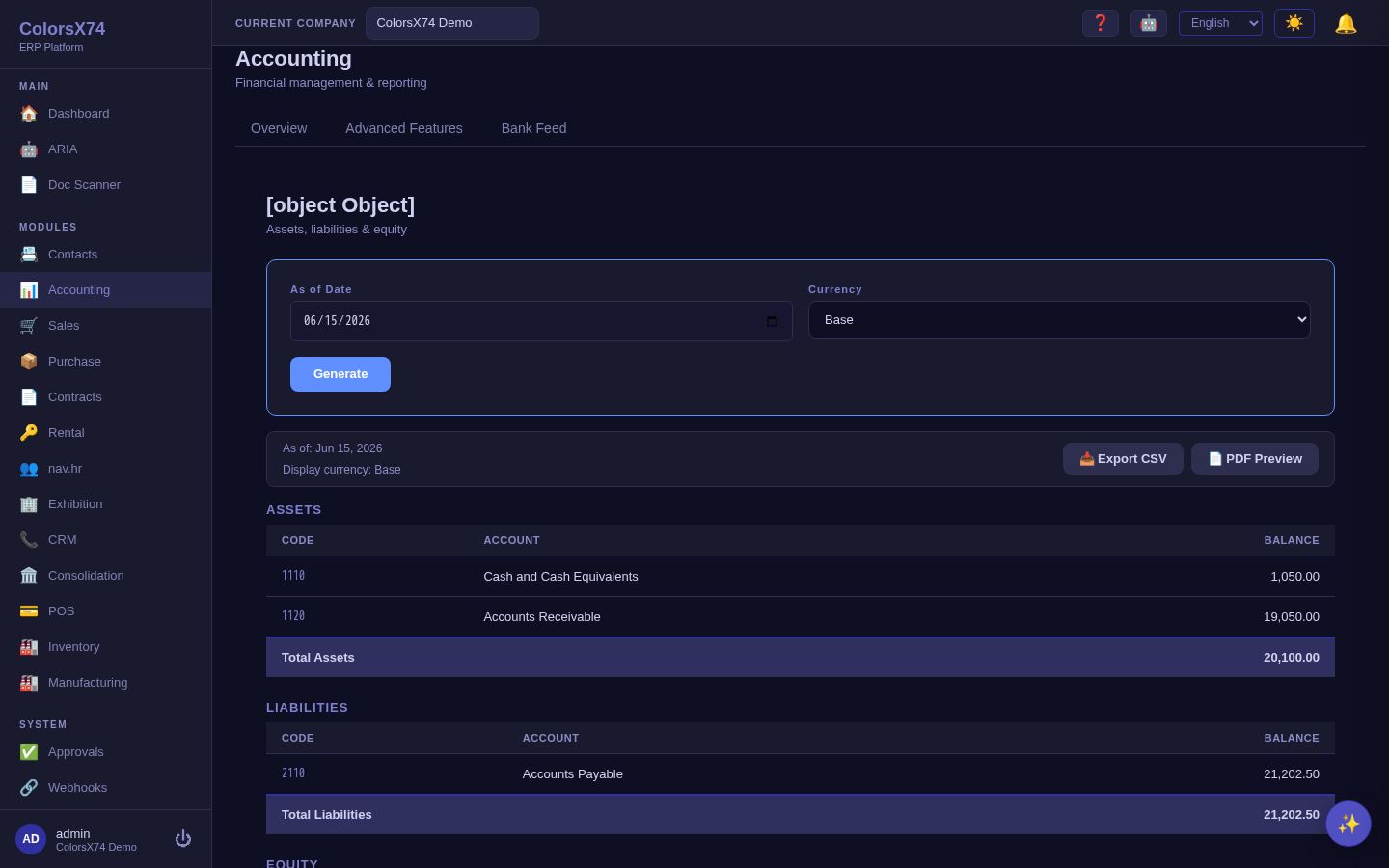Image resolution: width=1389 pixels, height=868 pixels.
Task: Click the 19,050.00 balance value
Action: pos(1292,617)
